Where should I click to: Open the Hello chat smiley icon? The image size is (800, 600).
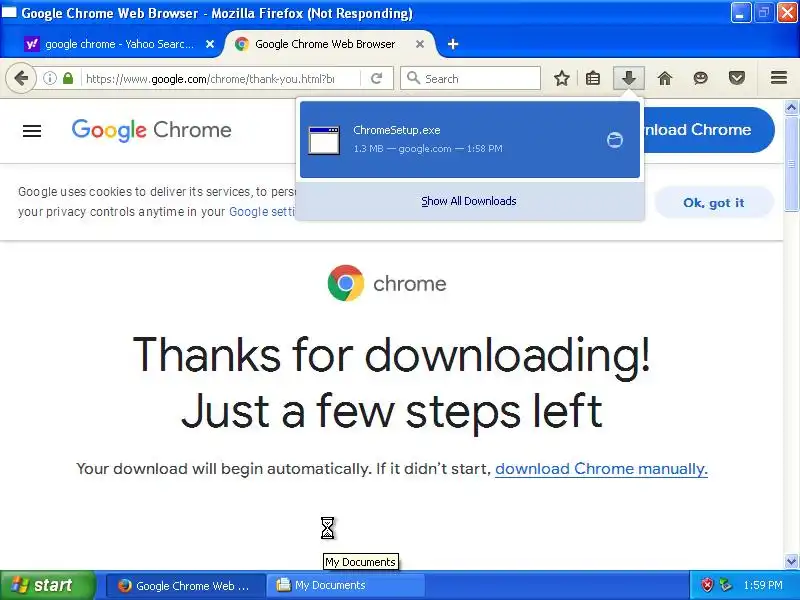coord(701,79)
